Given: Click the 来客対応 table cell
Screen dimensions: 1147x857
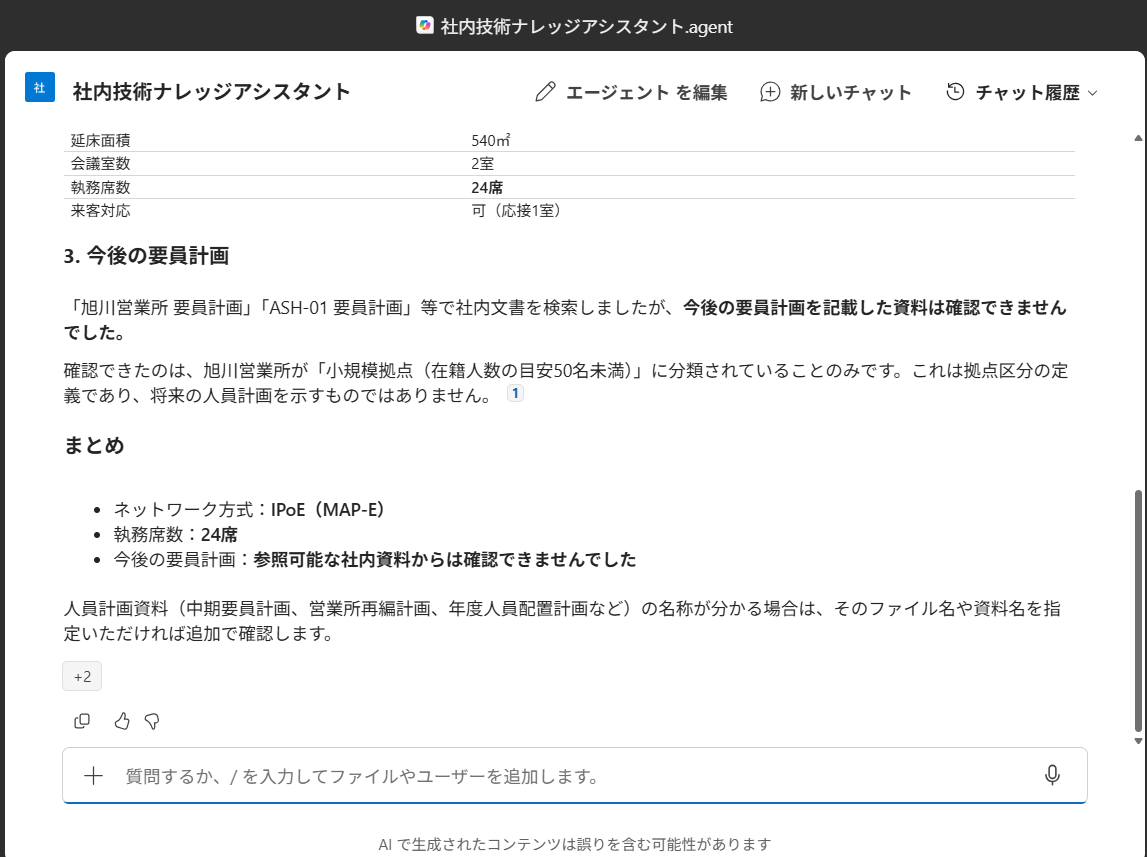Looking at the screenshot, I should [x=100, y=211].
